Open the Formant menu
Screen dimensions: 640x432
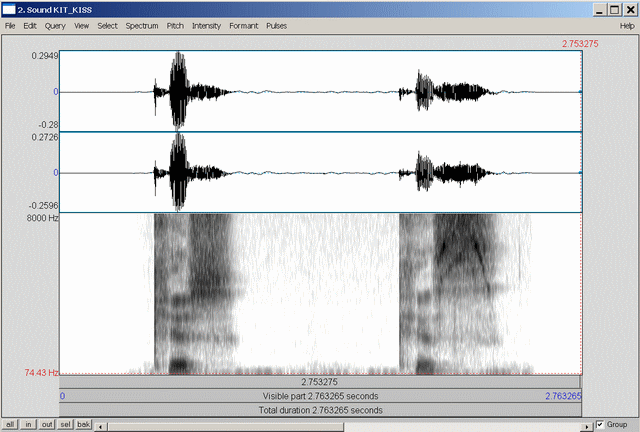(243, 25)
